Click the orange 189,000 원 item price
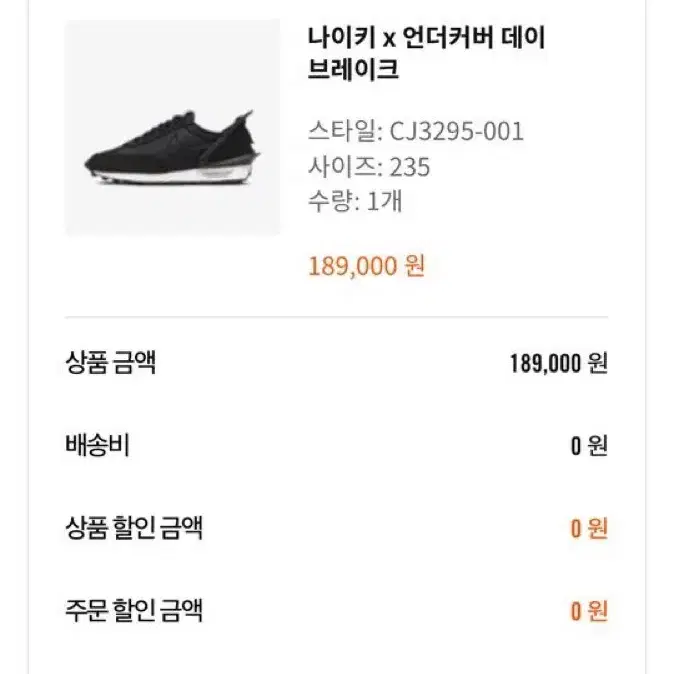Viewport: 674px width, 674px height. click(367, 266)
